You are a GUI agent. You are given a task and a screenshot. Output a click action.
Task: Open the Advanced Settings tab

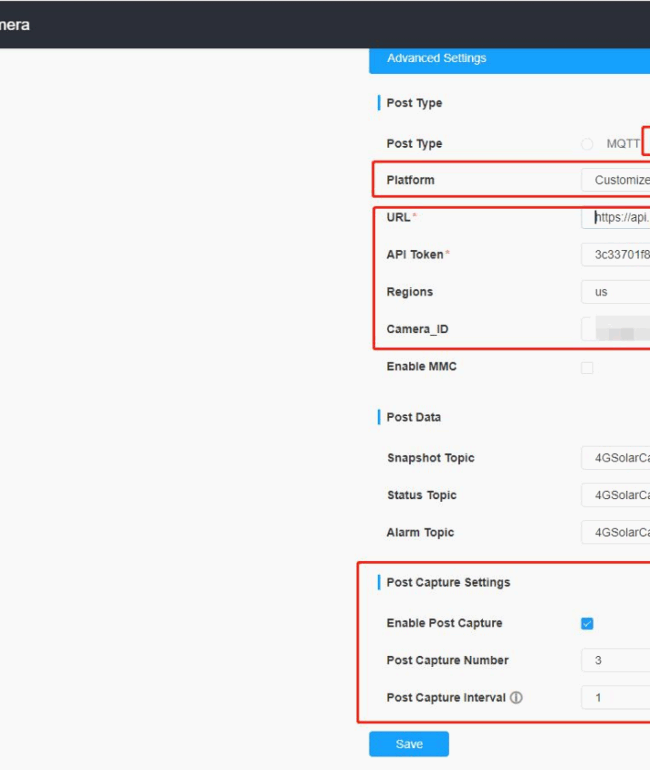tap(437, 59)
